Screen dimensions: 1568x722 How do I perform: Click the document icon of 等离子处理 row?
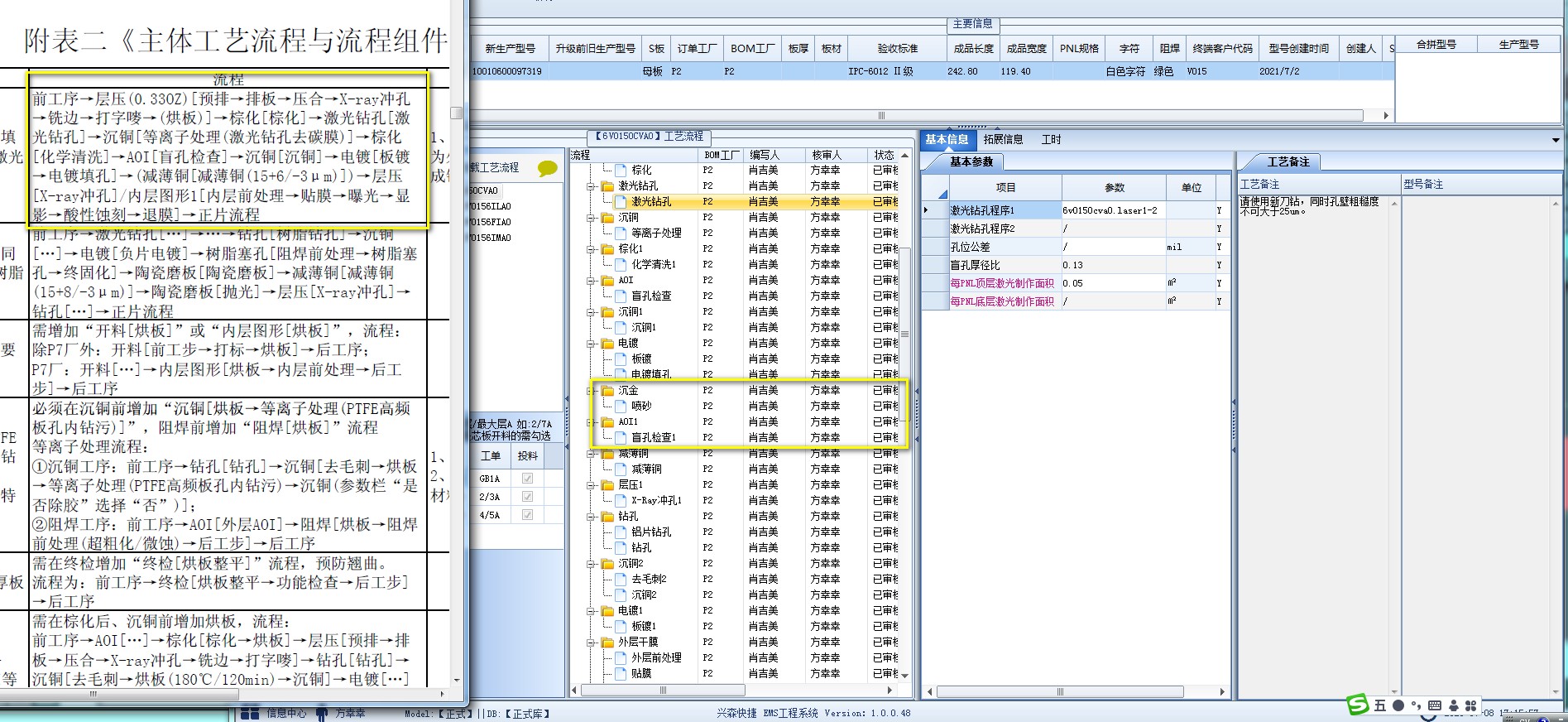[621, 233]
